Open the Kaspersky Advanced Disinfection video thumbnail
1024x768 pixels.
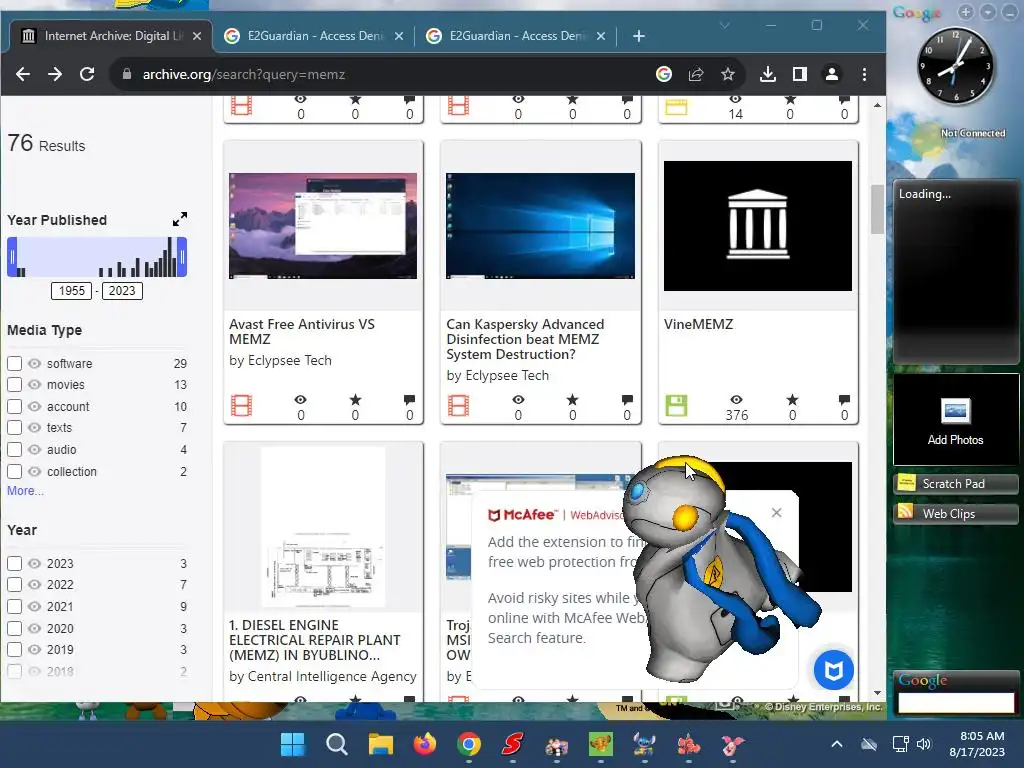(x=540, y=226)
